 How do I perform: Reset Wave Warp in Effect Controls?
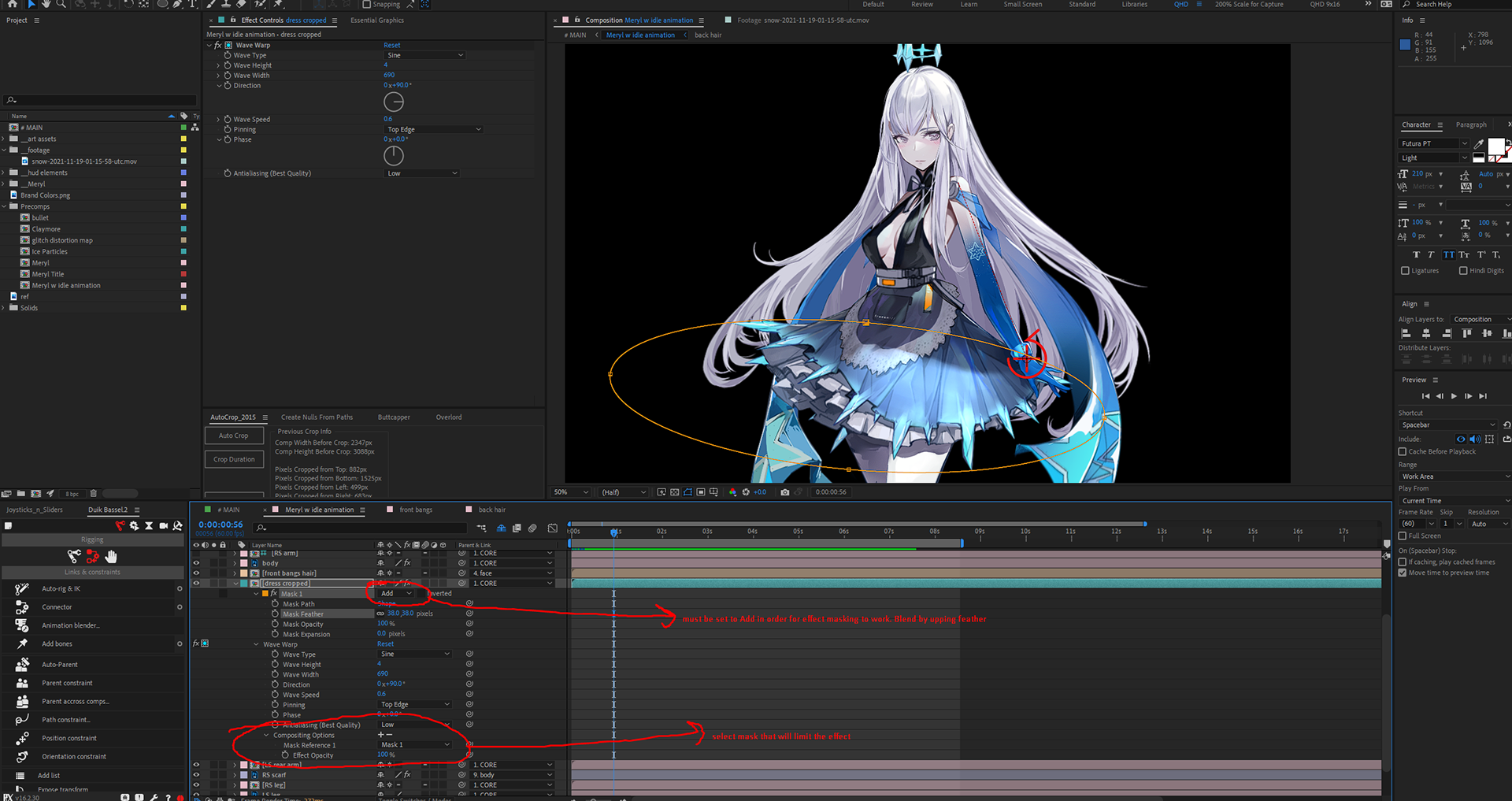point(392,46)
